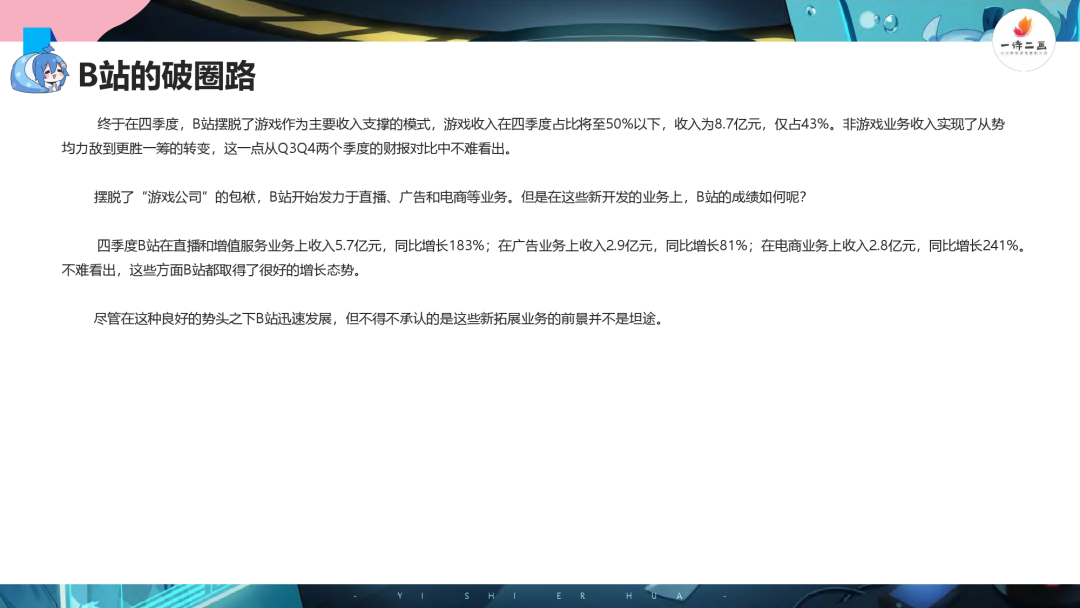Image resolution: width=1080 pixels, height=608 pixels.
Task: Click the paragraph starting "摆脱了“游戏公司”的包袱"
Action: [x=450, y=198]
